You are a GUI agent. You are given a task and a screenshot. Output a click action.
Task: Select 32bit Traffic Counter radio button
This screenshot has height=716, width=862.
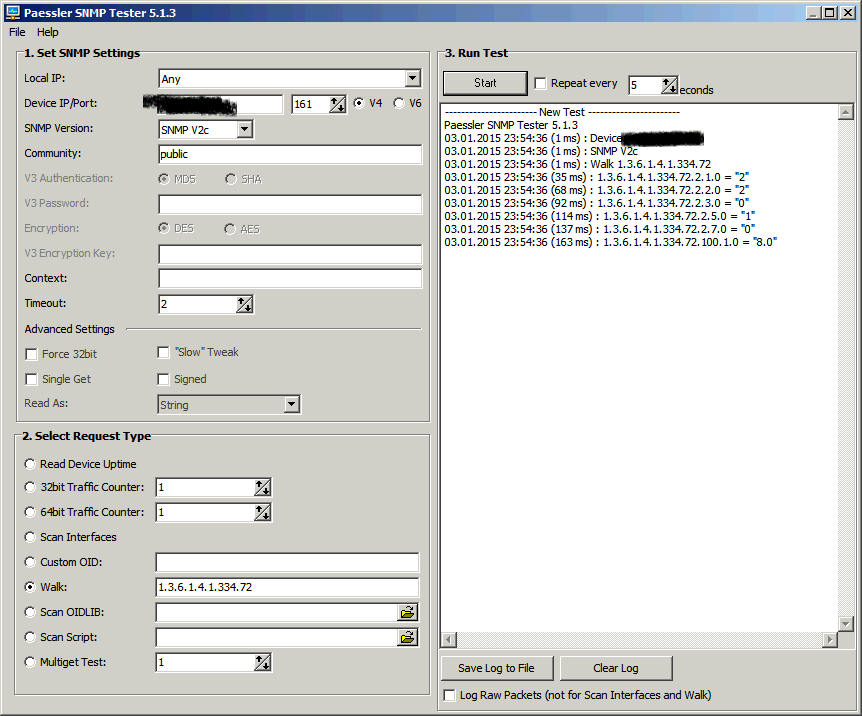pyautogui.click(x=30, y=487)
